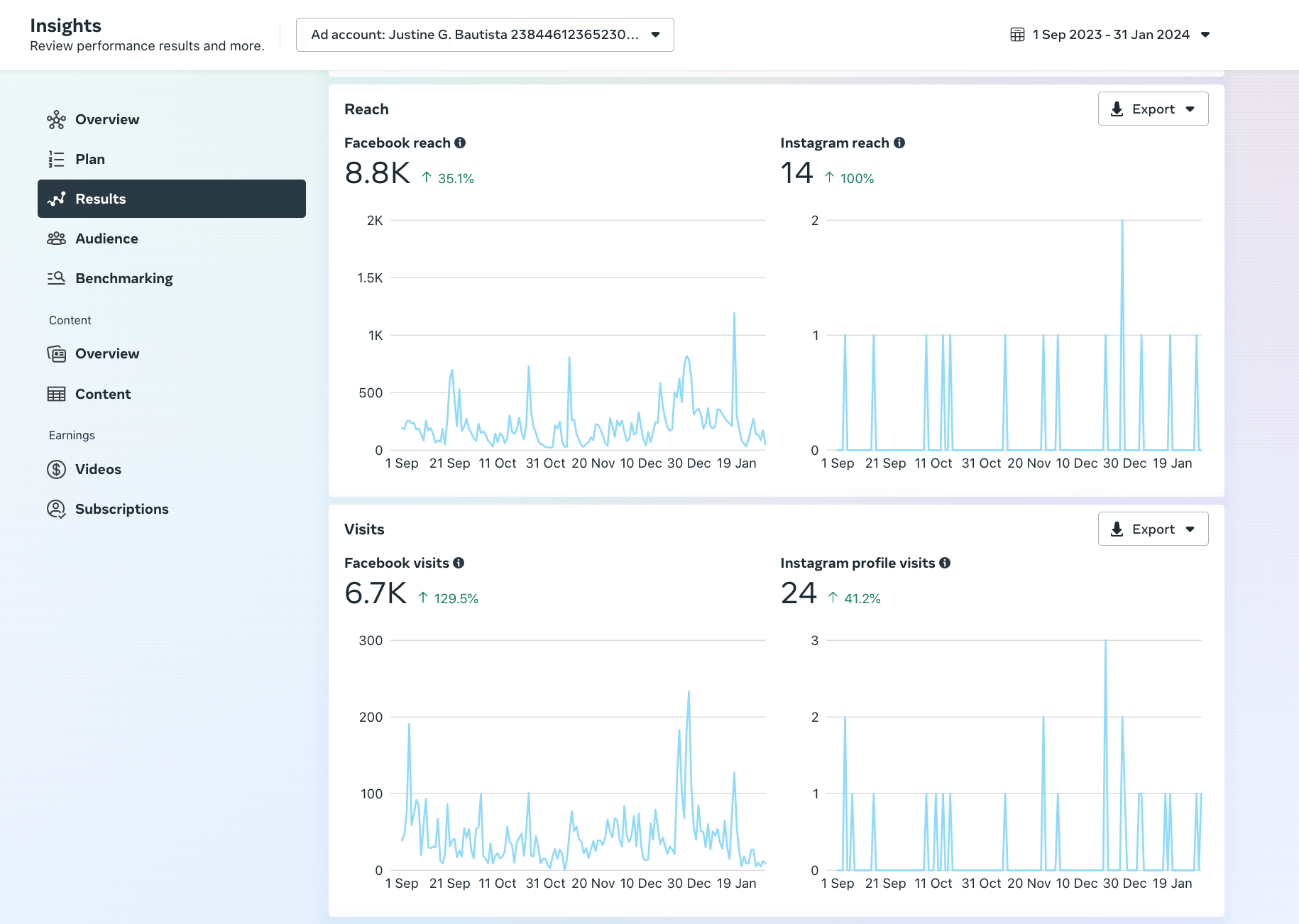
Task: Click Instagram profile visits info icon
Action: tap(945, 563)
